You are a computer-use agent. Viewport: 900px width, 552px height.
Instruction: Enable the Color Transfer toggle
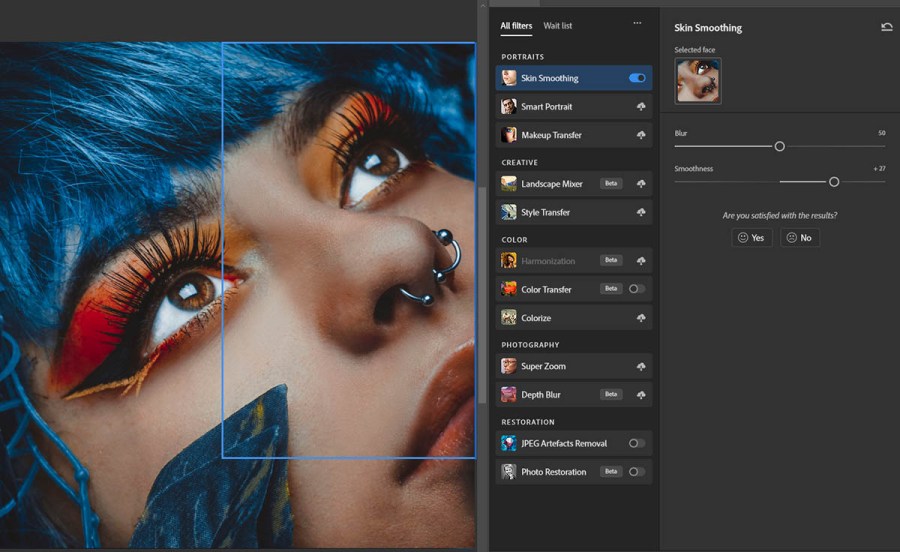(x=636, y=289)
